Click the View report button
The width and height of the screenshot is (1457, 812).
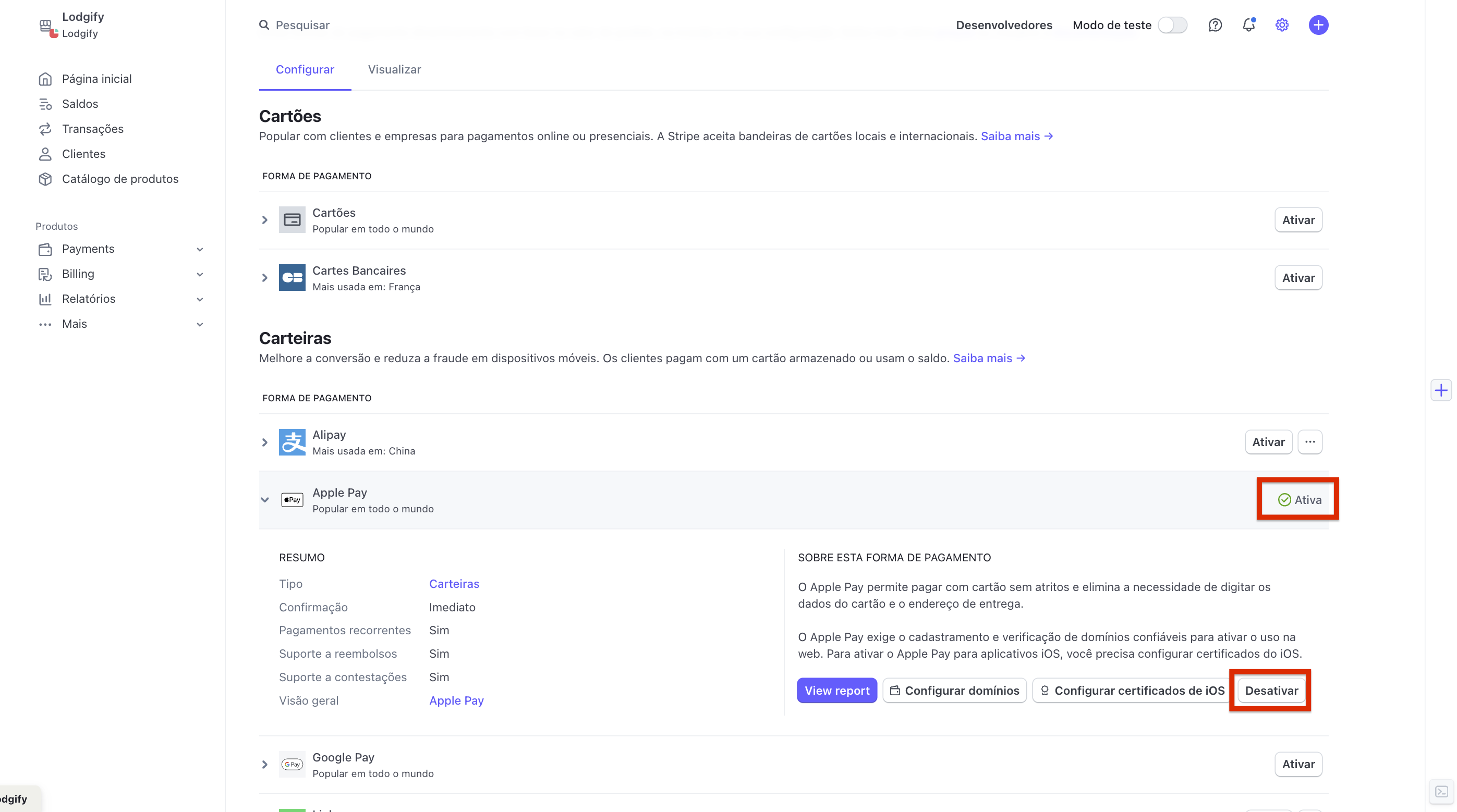(x=836, y=691)
